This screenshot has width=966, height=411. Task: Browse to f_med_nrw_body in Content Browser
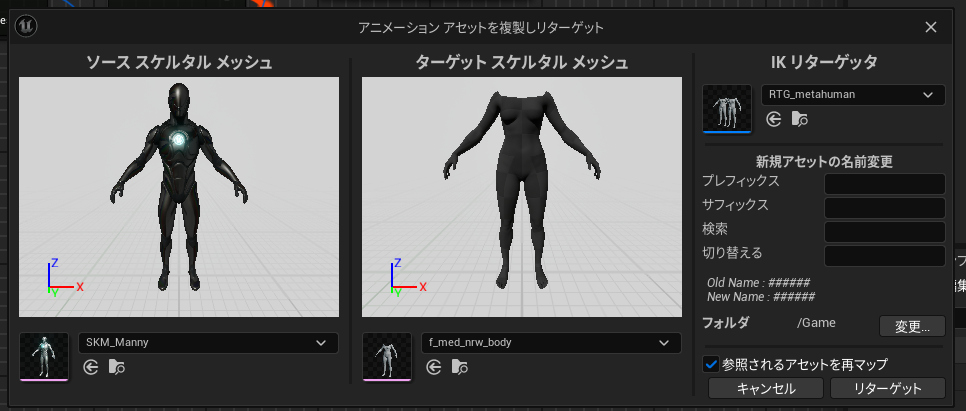pyautogui.click(x=460, y=367)
